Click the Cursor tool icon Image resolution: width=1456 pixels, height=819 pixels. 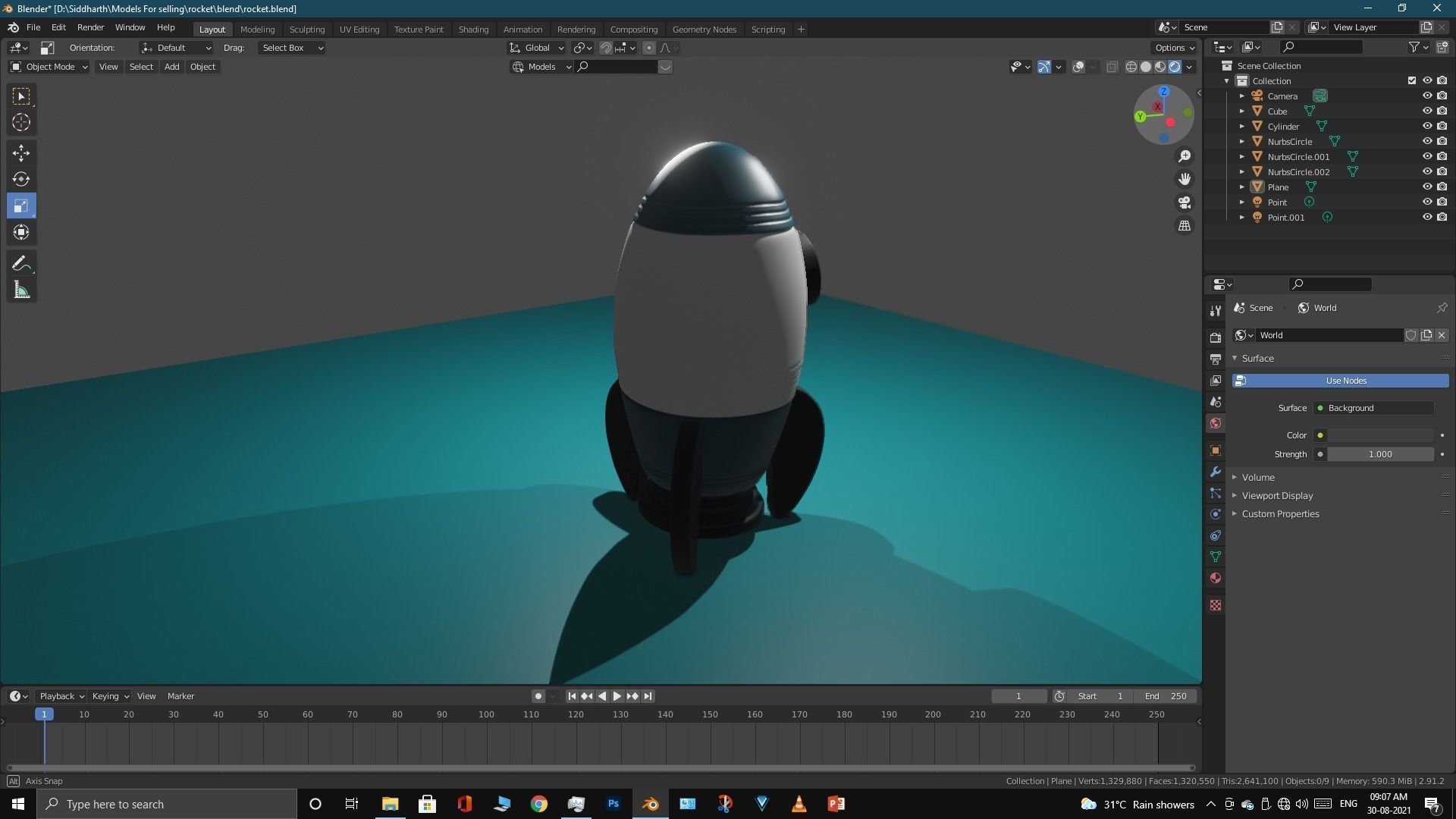[21, 123]
